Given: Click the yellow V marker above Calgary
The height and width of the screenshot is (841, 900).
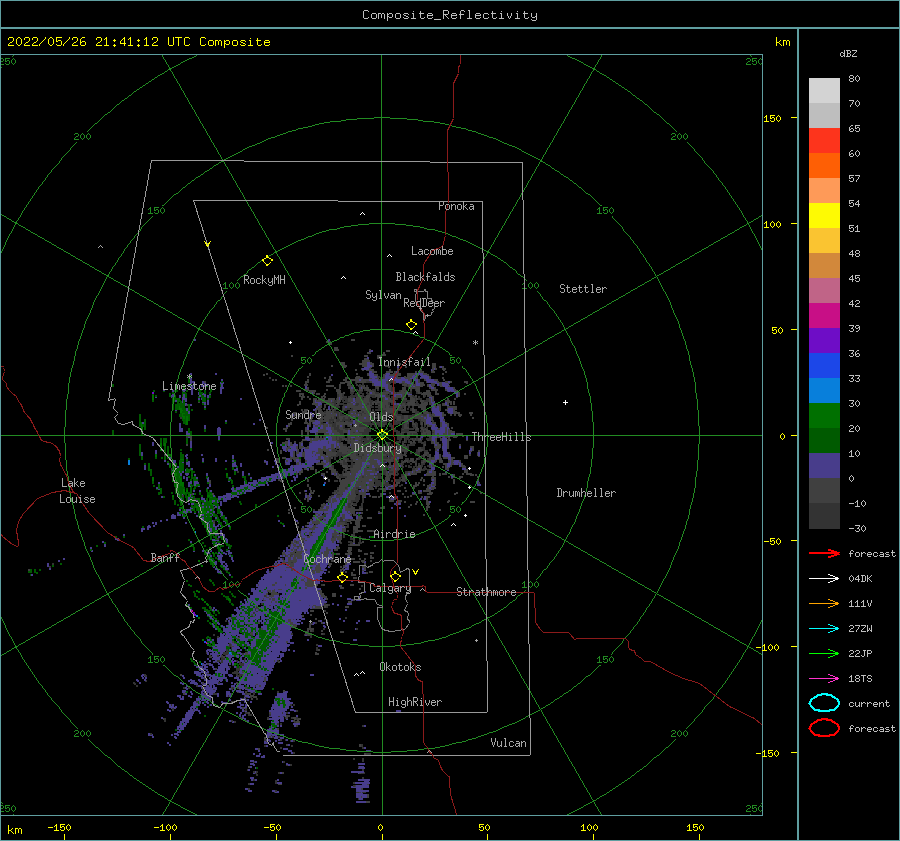Looking at the screenshot, I should 415,572.
